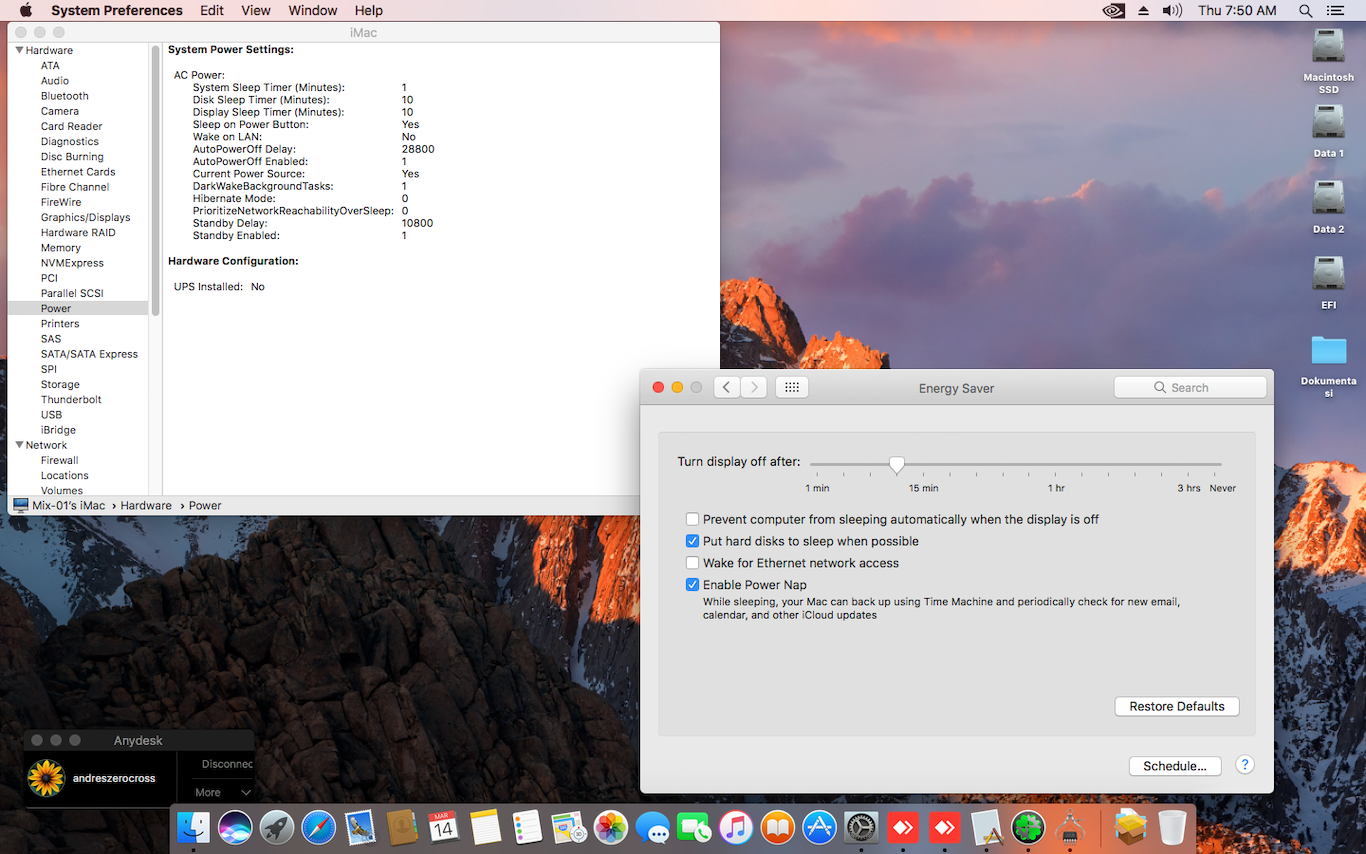
Task: Open the Window menu
Action: (312, 11)
